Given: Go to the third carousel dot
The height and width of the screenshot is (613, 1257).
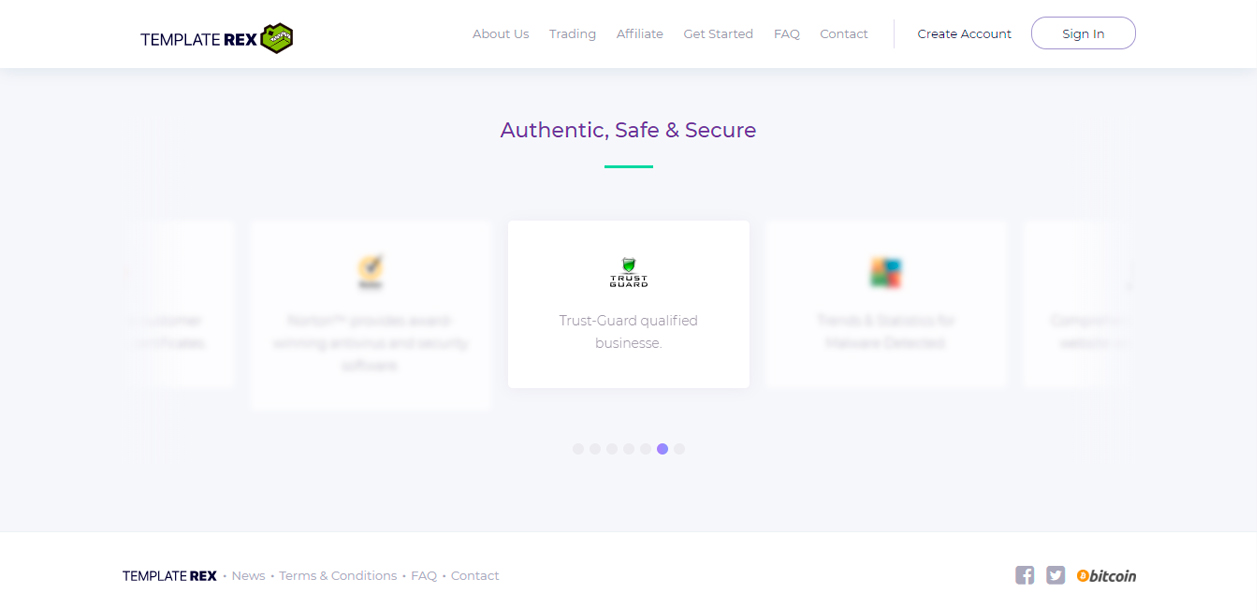Looking at the screenshot, I should (612, 449).
